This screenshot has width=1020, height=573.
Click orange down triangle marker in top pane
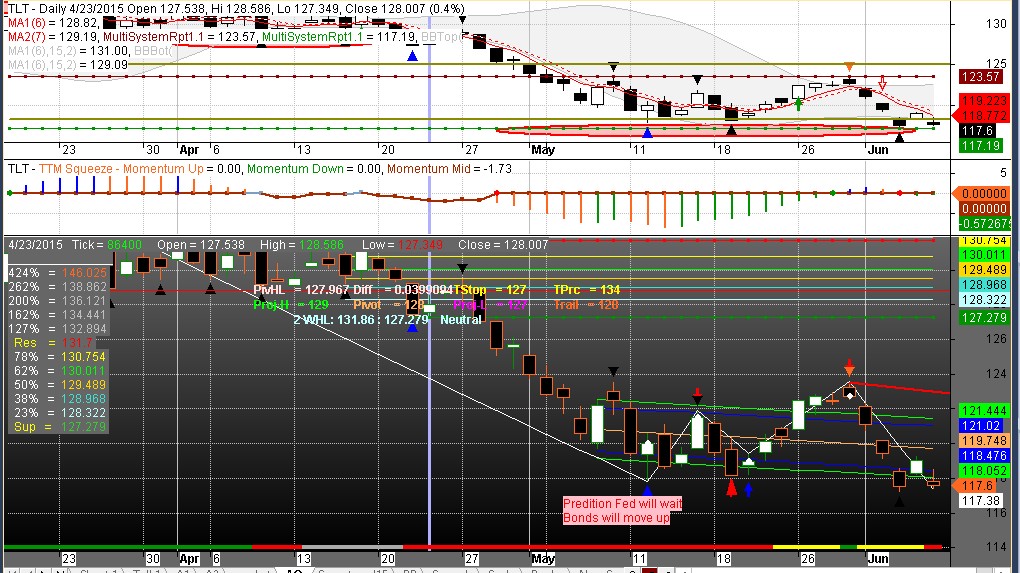849,66
